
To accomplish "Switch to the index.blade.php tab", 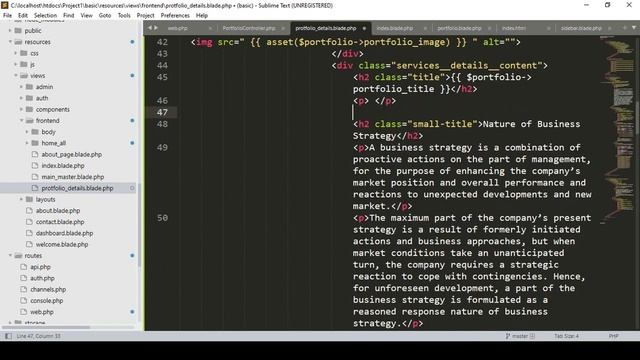I will pos(395,29).
